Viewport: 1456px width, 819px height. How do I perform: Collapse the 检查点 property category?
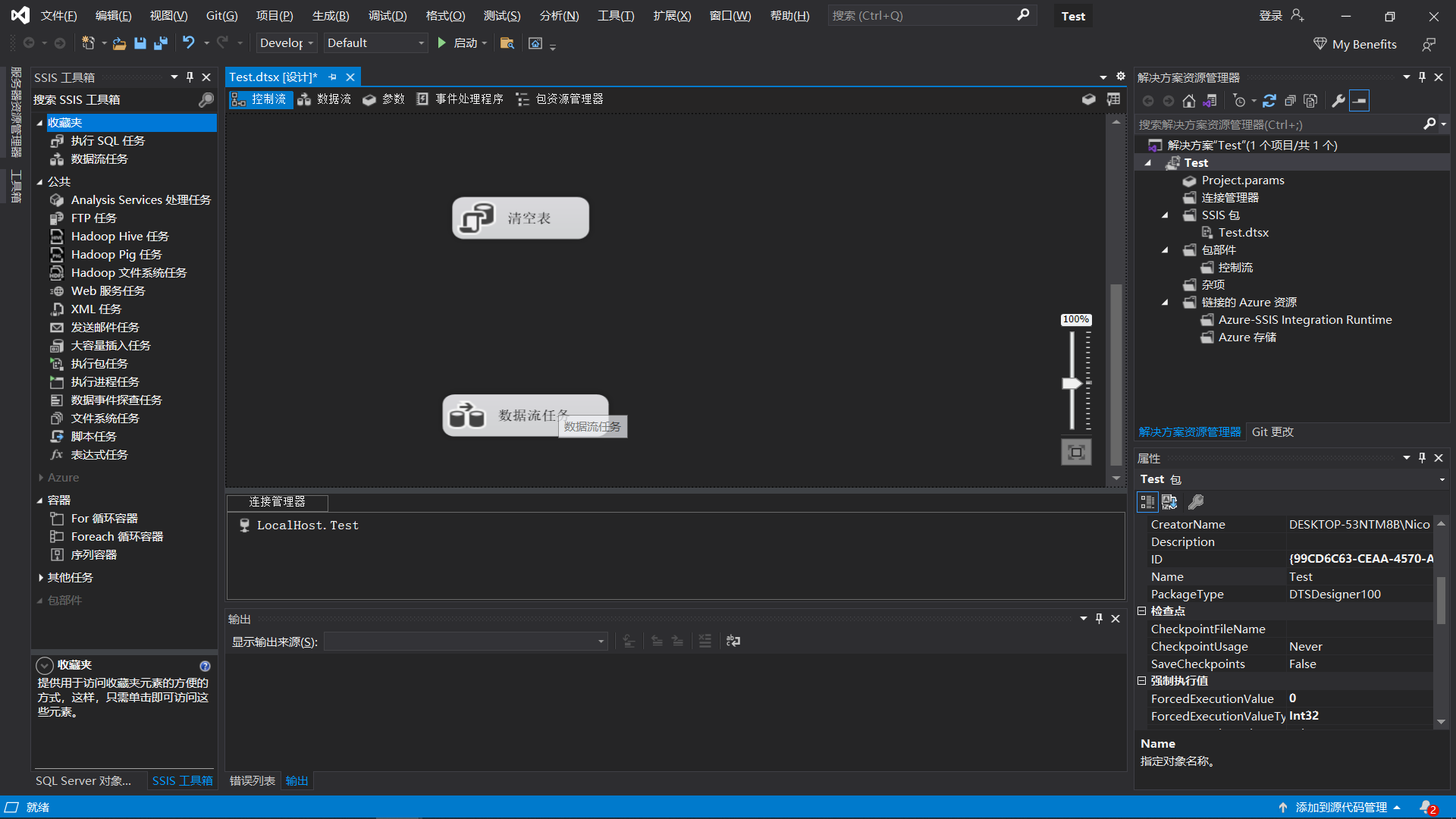point(1141,611)
